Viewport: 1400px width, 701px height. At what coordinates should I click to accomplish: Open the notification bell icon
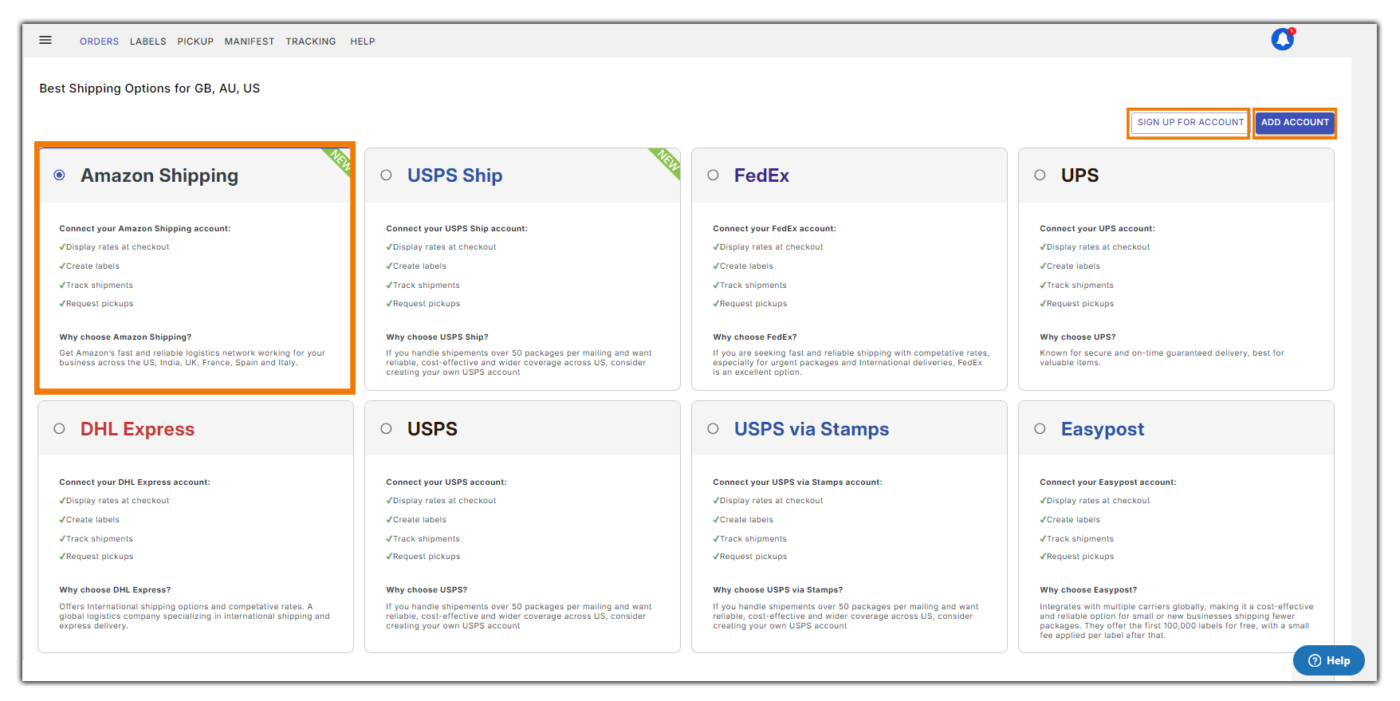[x=1282, y=39]
